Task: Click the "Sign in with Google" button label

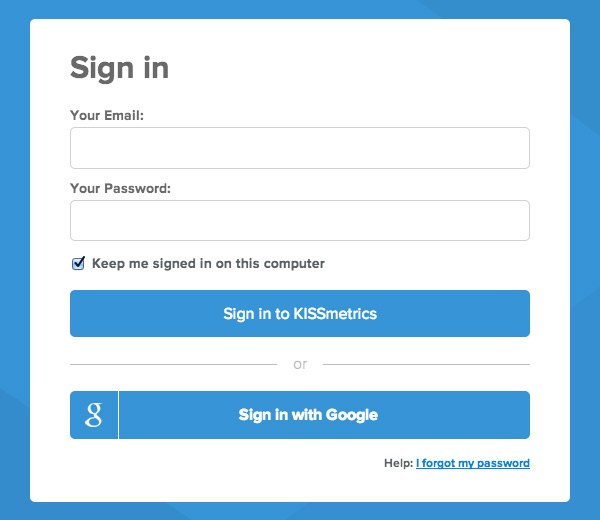Action: [308, 415]
